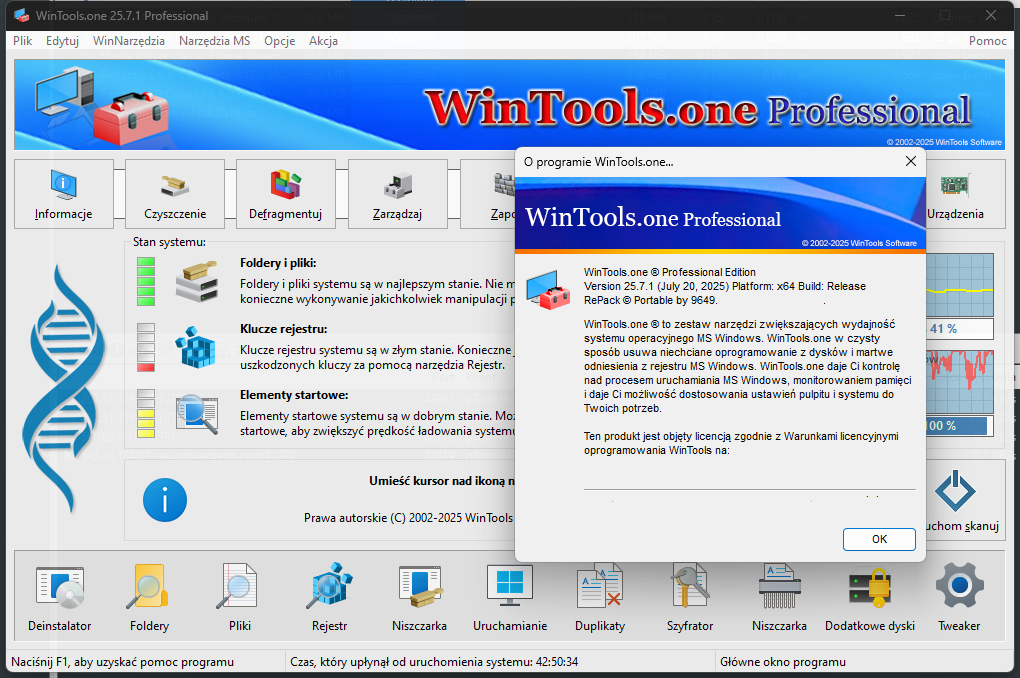Click the WinTools toolbox icon in About dialog
The width and height of the screenshot is (1020, 678).
548,290
